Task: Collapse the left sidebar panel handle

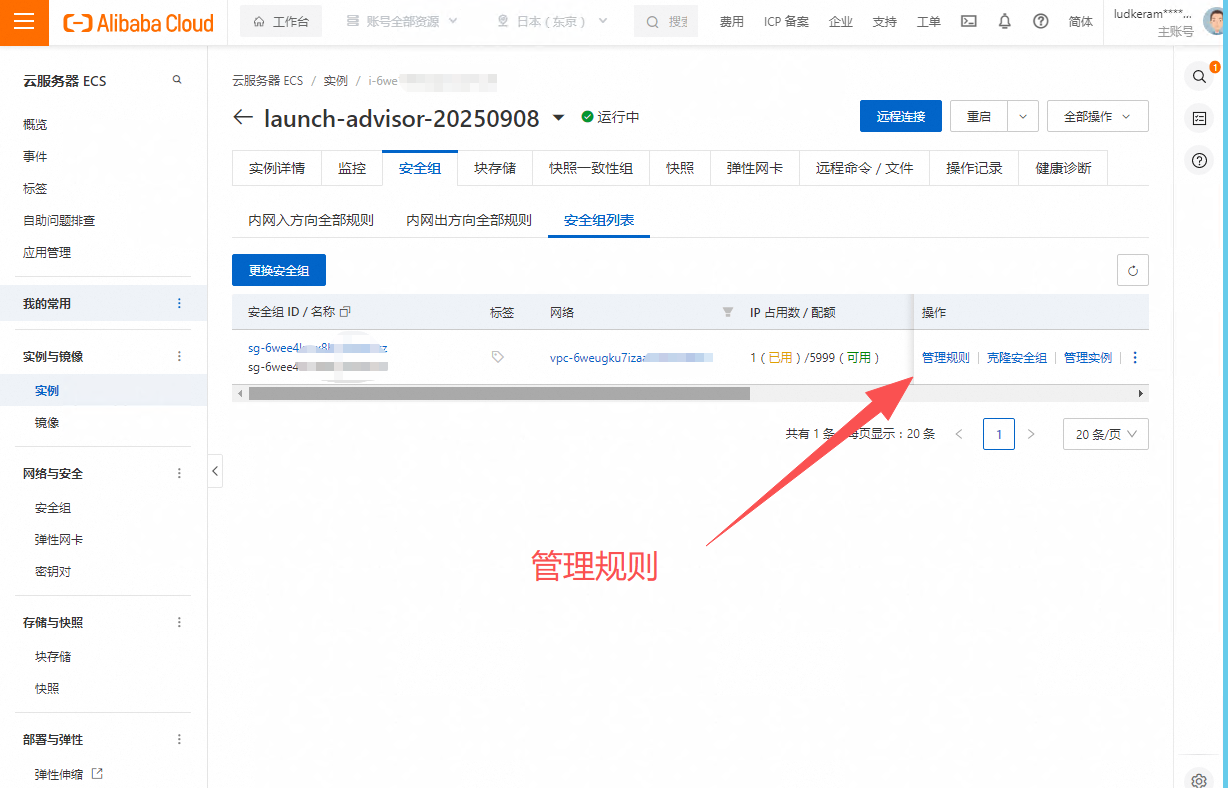Action: pos(215,471)
